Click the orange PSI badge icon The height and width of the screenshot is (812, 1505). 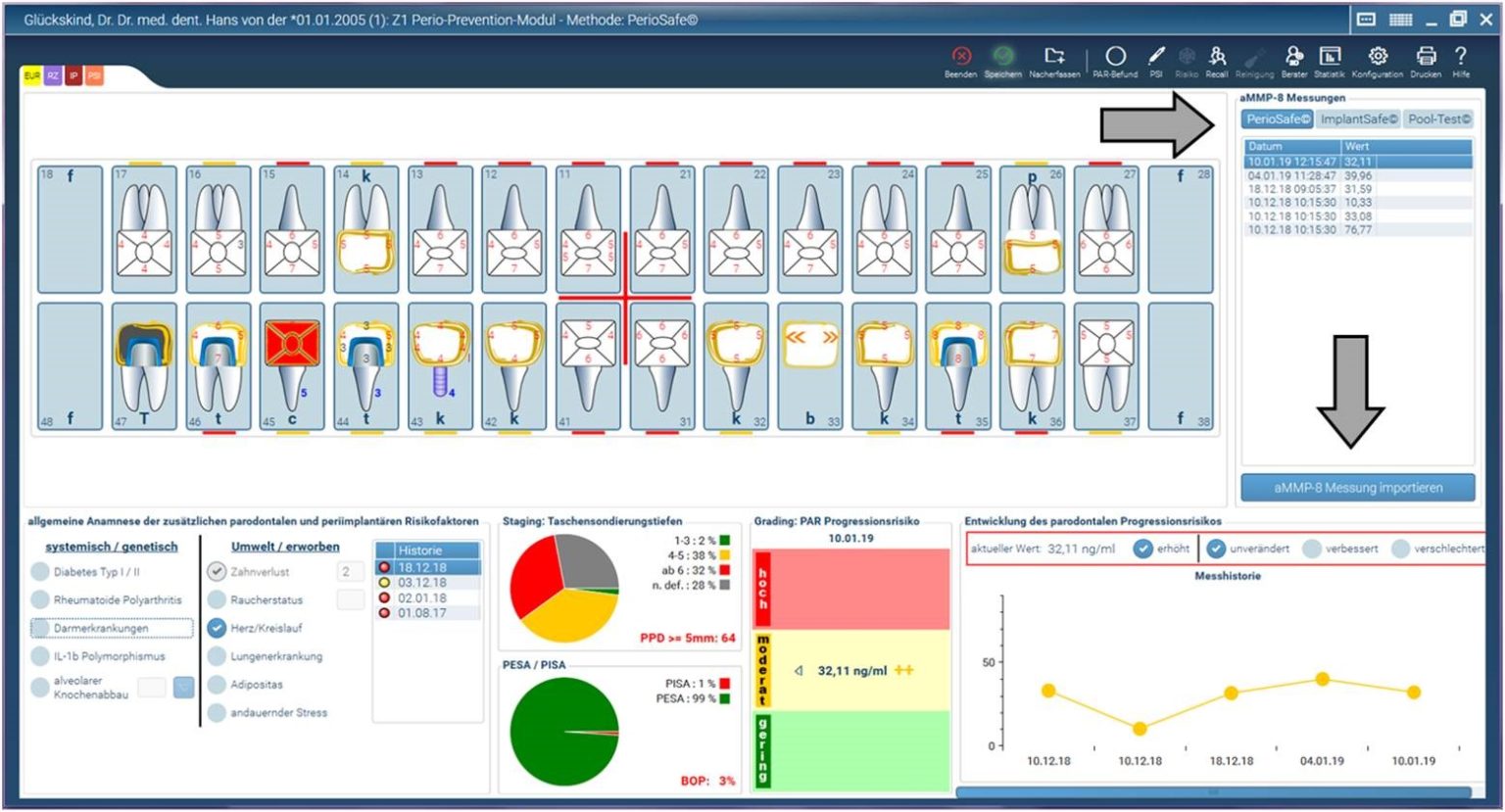tap(94, 75)
